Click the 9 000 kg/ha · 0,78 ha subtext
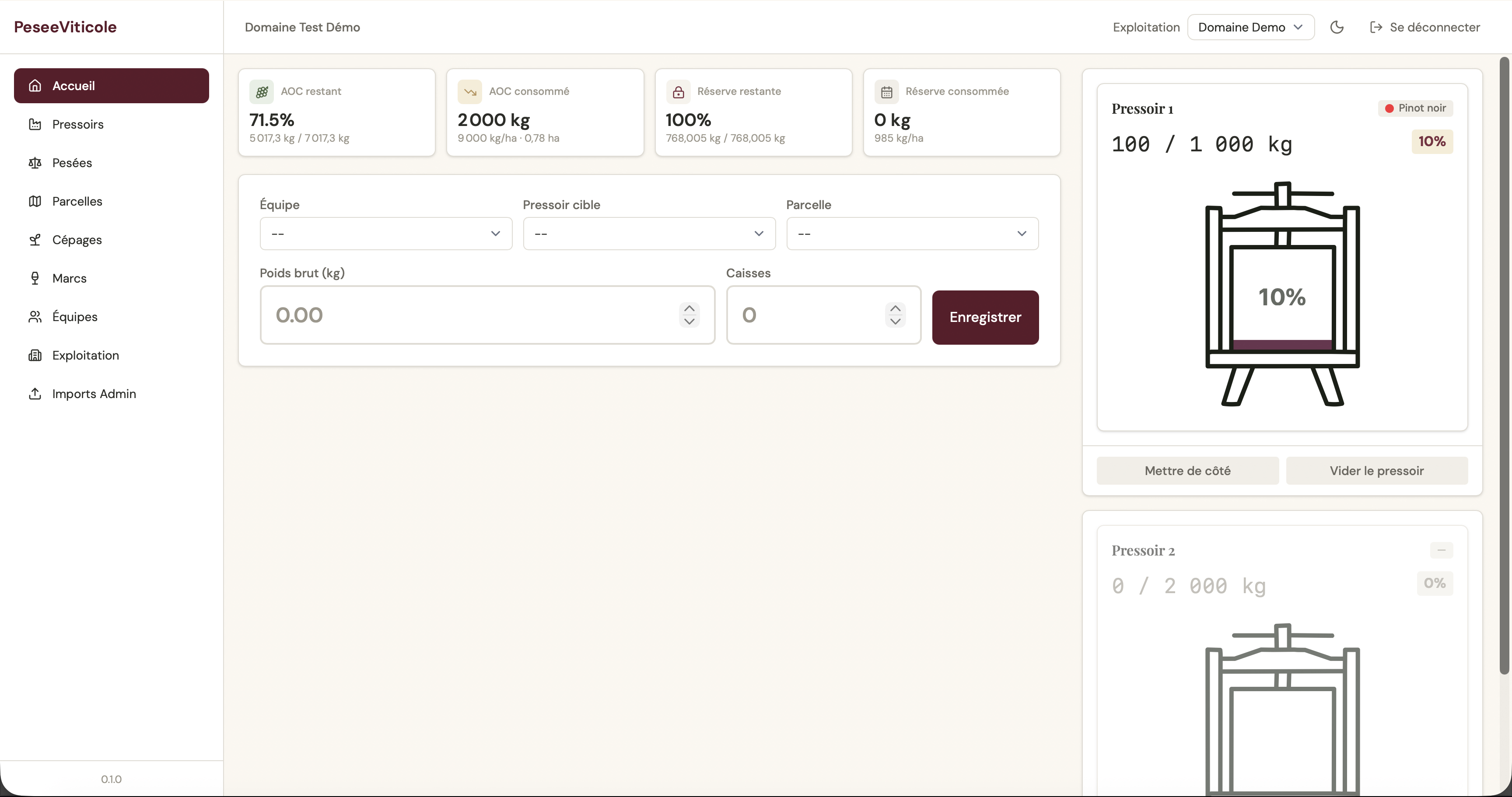The height and width of the screenshot is (797, 1512). (508, 138)
